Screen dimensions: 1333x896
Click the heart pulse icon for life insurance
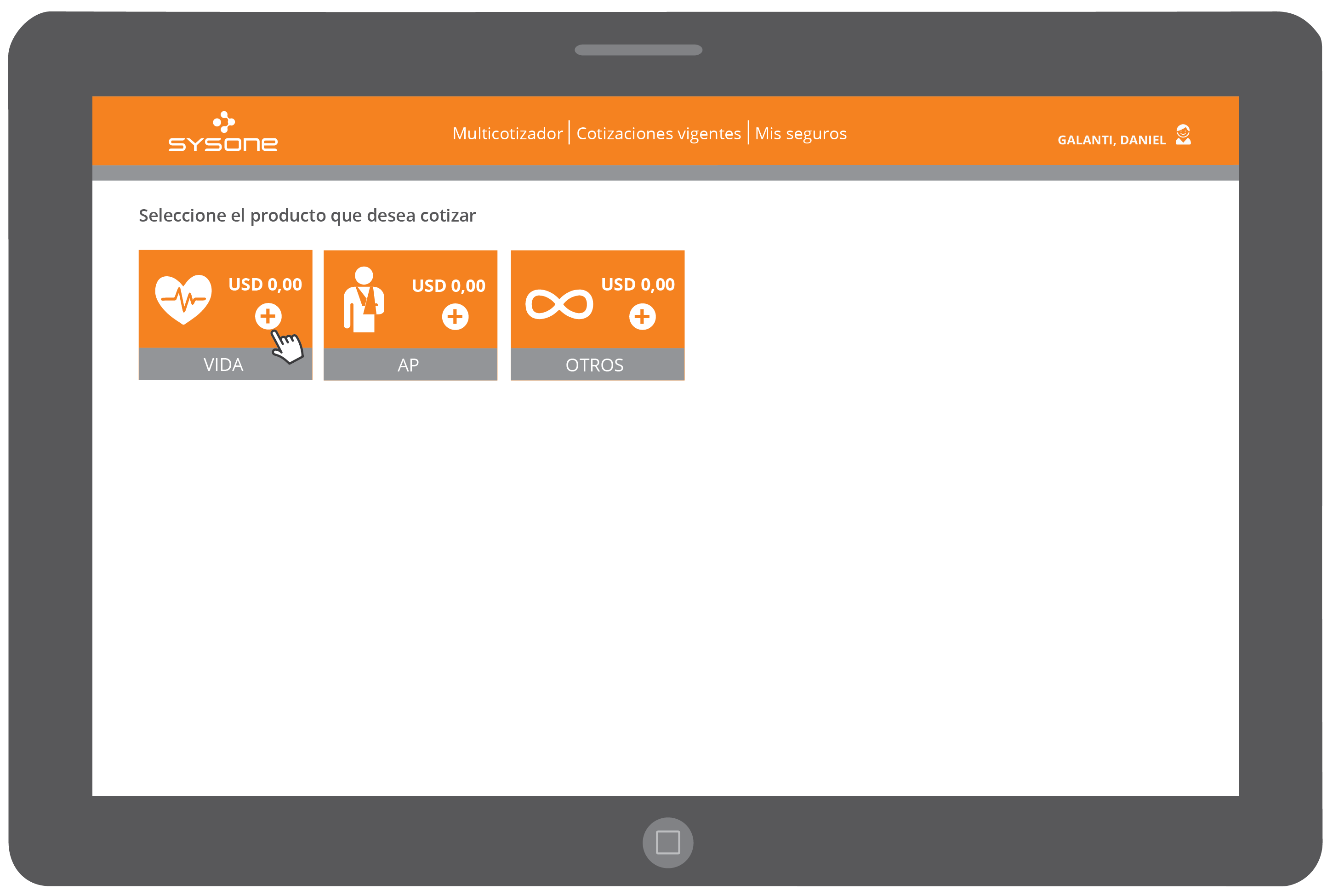[x=183, y=299]
